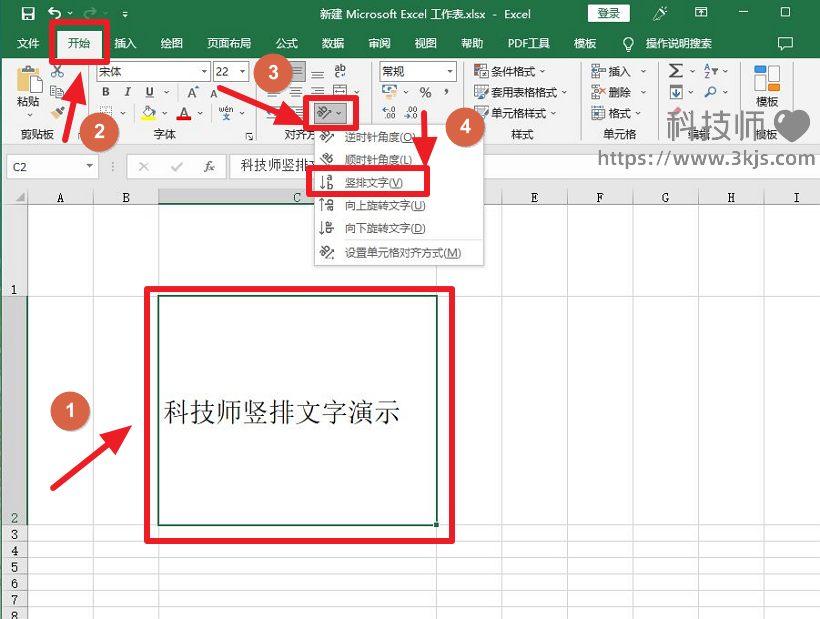This screenshot has width=820, height=619.
Task: Open 设置单元格对齐方式(M) menu option
Action: (x=398, y=253)
